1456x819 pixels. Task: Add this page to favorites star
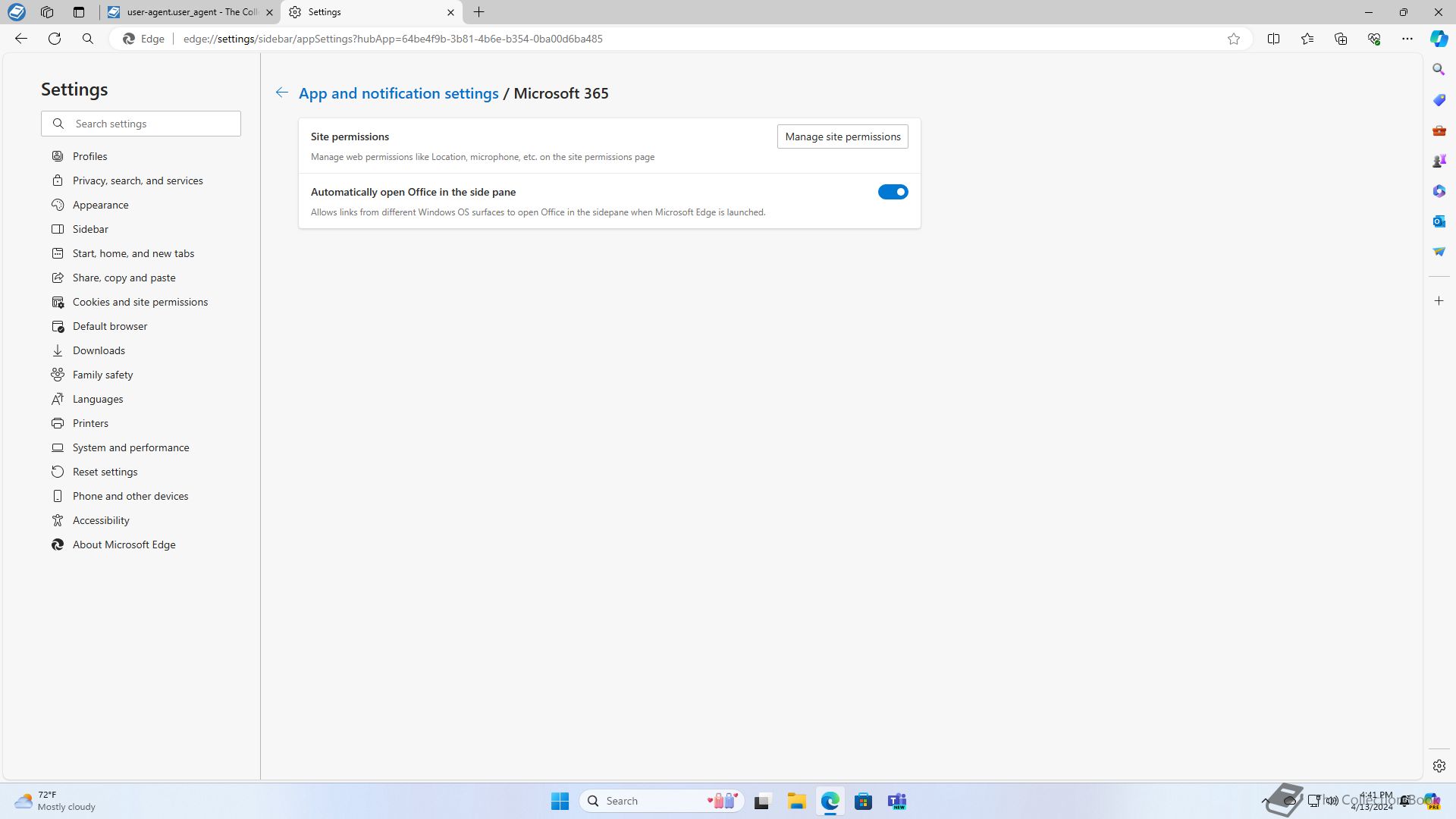pyautogui.click(x=1234, y=39)
